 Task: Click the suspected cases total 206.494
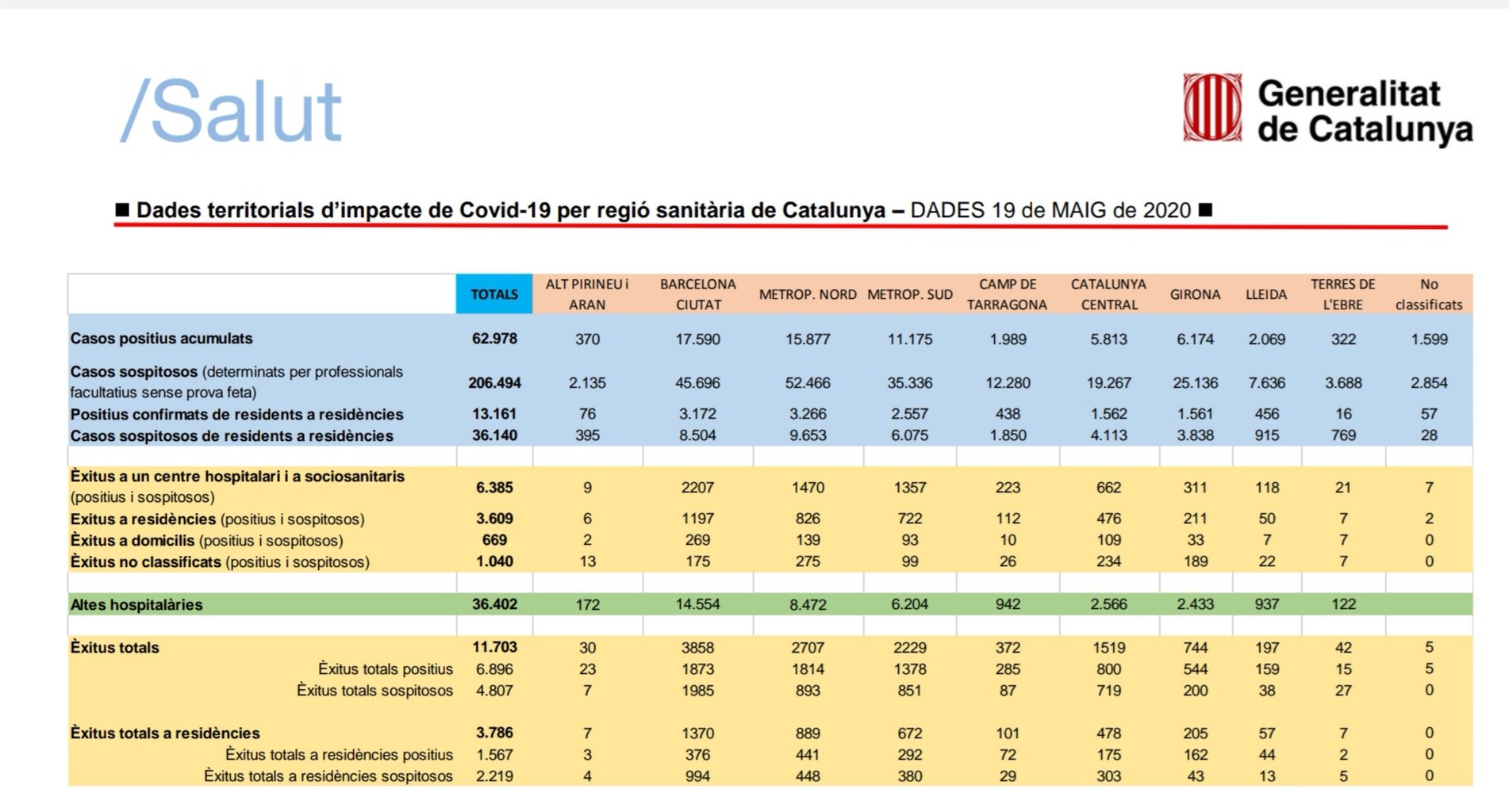(494, 383)
